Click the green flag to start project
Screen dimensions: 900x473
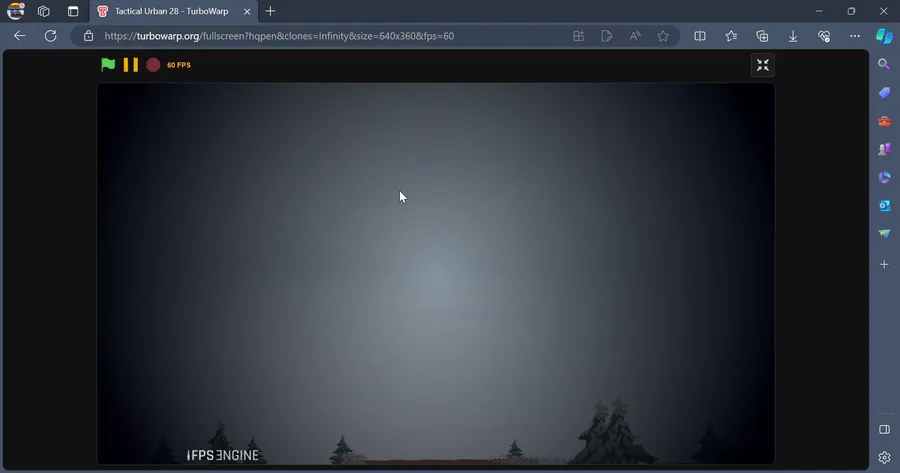[x=108, y=65]
